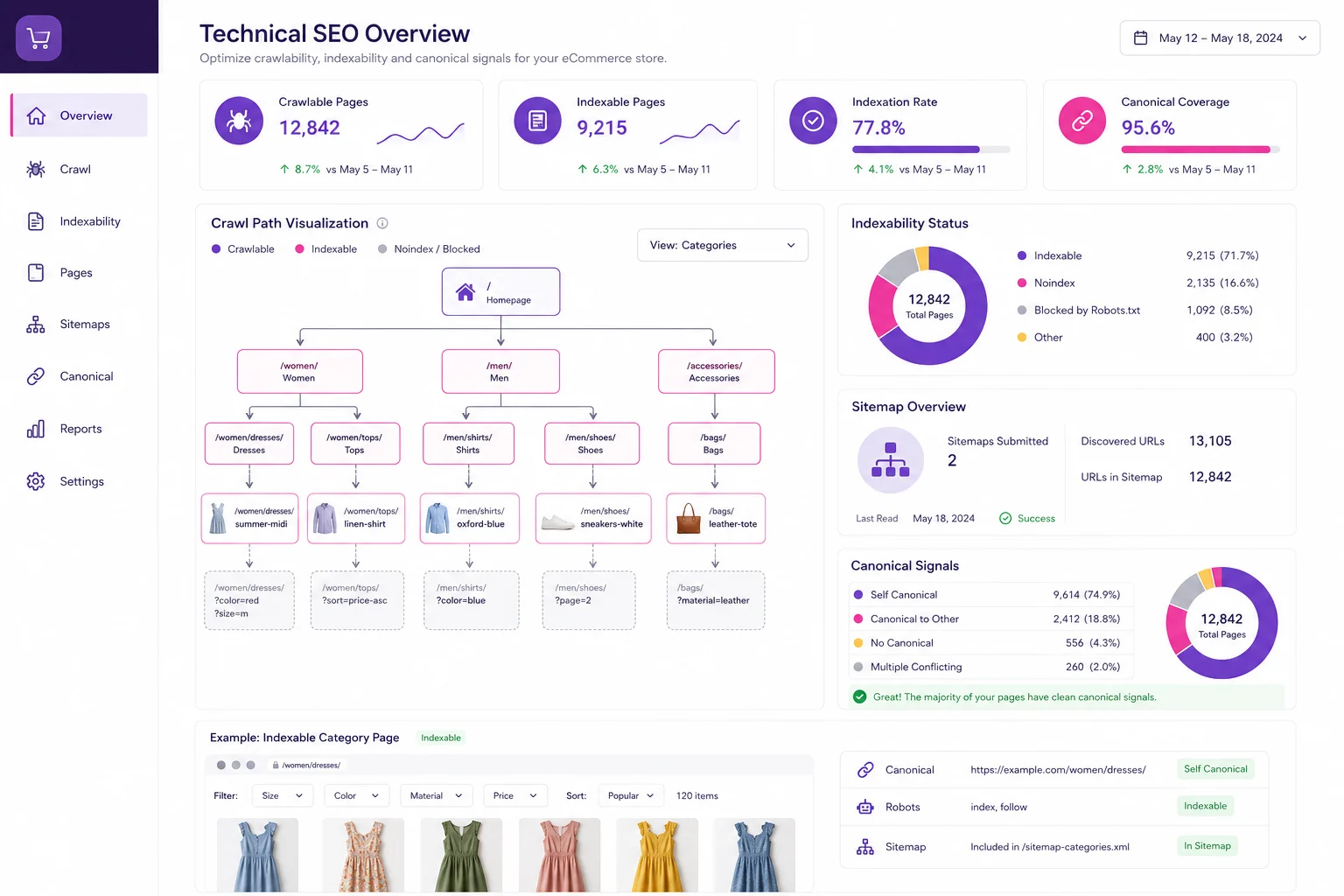The image size is (1344, 896).
Task: Open the Popular sort dropdown
Action: point(631,795)
